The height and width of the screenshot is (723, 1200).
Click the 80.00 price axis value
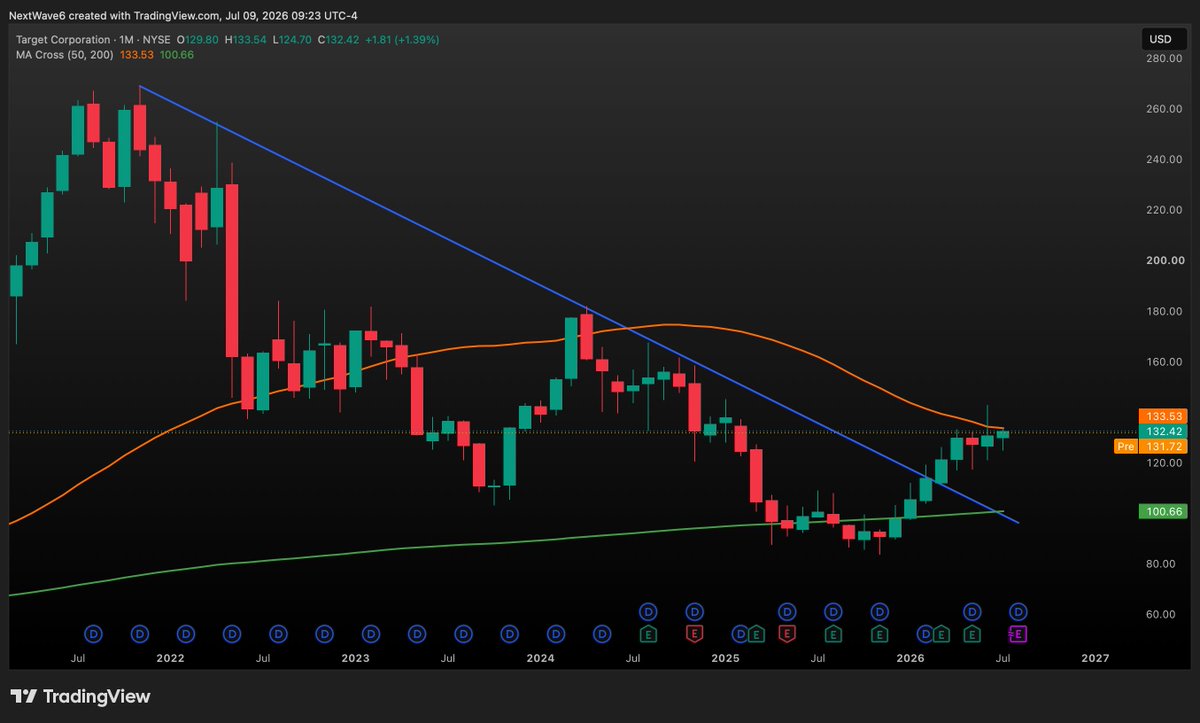point(1162,564)
